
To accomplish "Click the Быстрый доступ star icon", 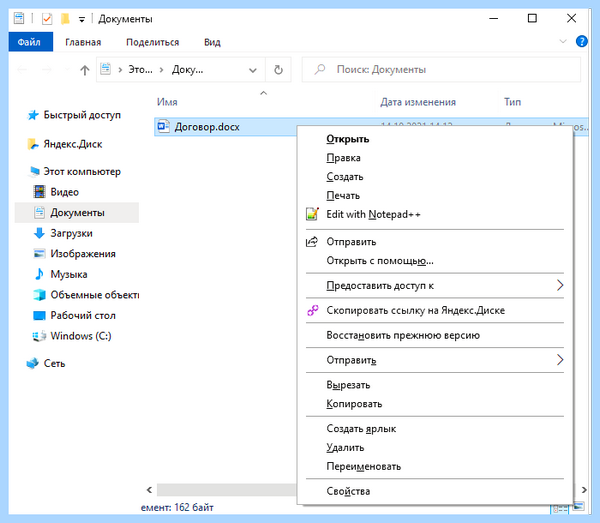I will pos(33,115).
